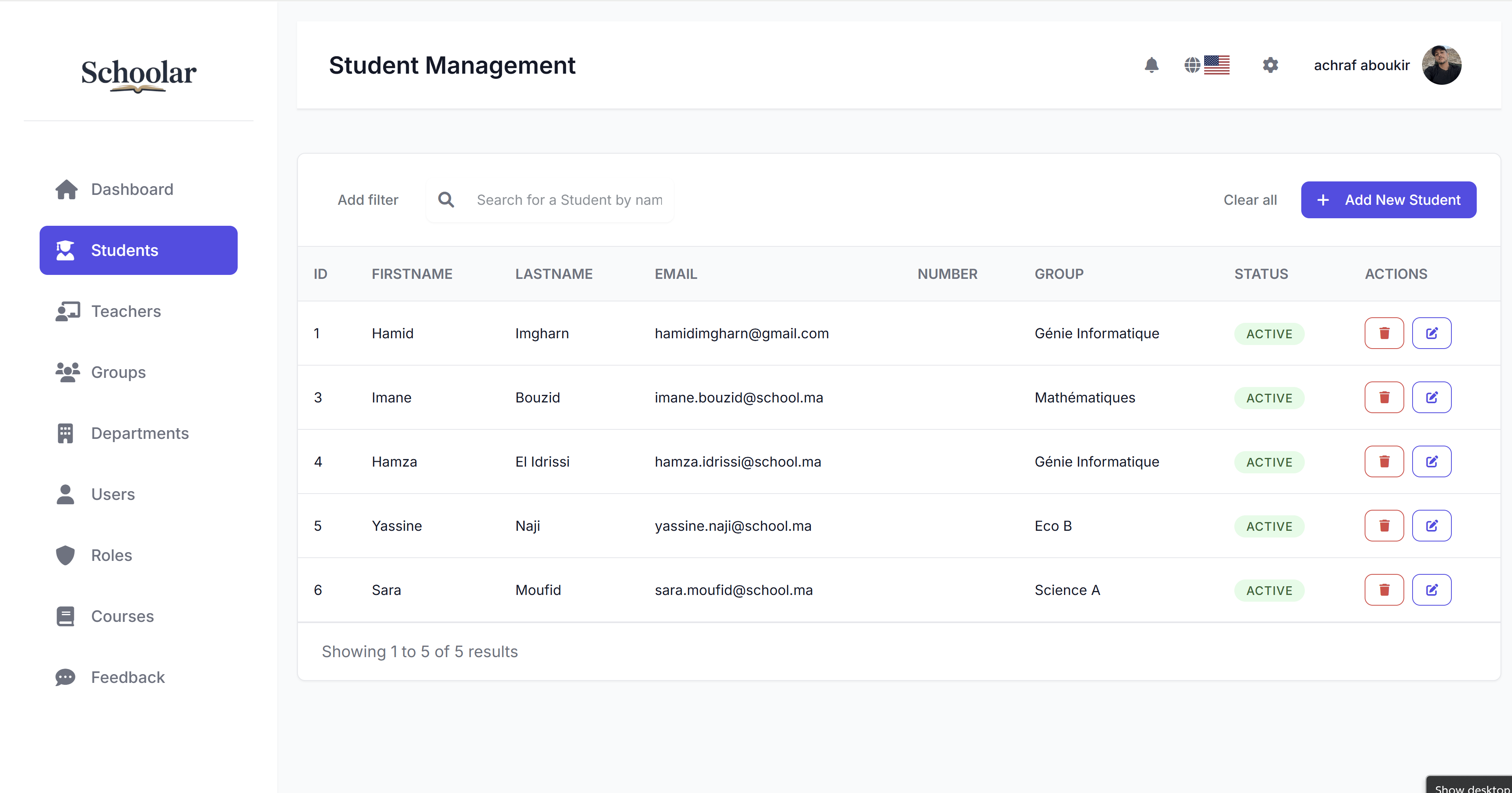This screenshot has height=793, width=1512.
Task: Click Add New Student button
Action: pos(1388,200)
